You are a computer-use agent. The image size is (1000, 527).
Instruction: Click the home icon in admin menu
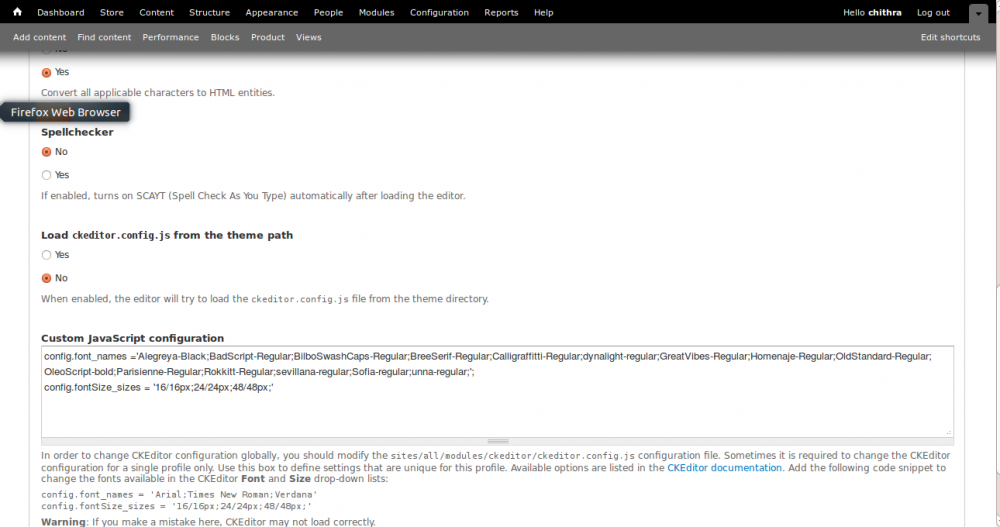pyautogui.click(x=17, y=12)
